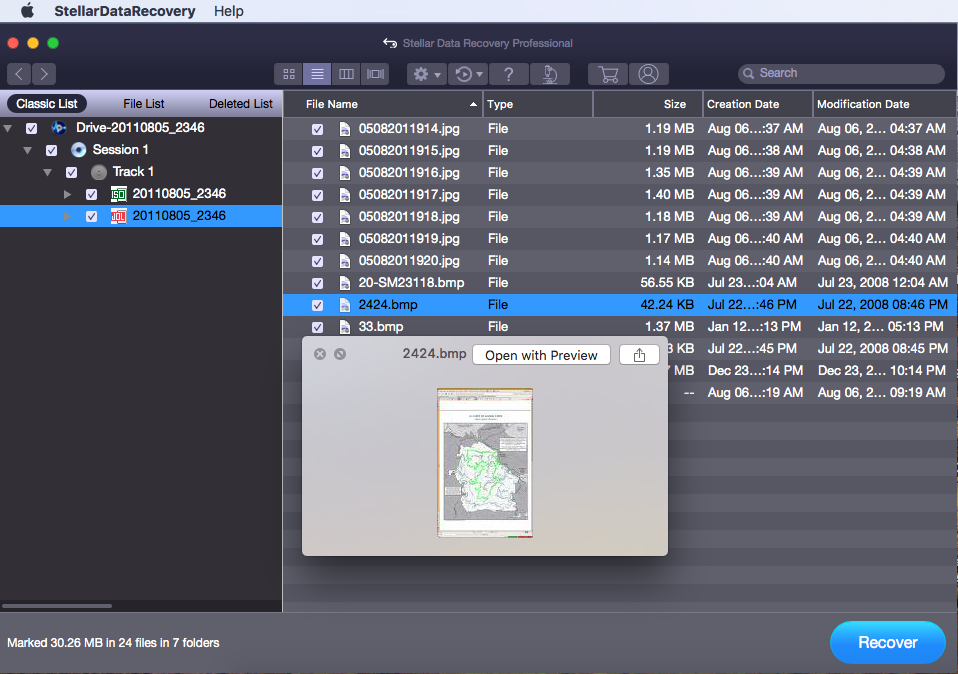Select the 05082011915.jpg file row
This screenshot has width=958, height=674.
[620, 151]
